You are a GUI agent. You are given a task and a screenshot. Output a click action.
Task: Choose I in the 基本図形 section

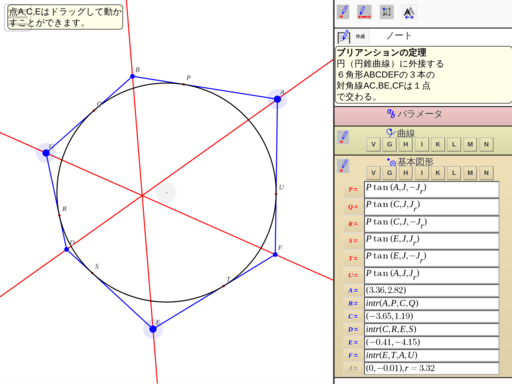[x=422, y=173]
